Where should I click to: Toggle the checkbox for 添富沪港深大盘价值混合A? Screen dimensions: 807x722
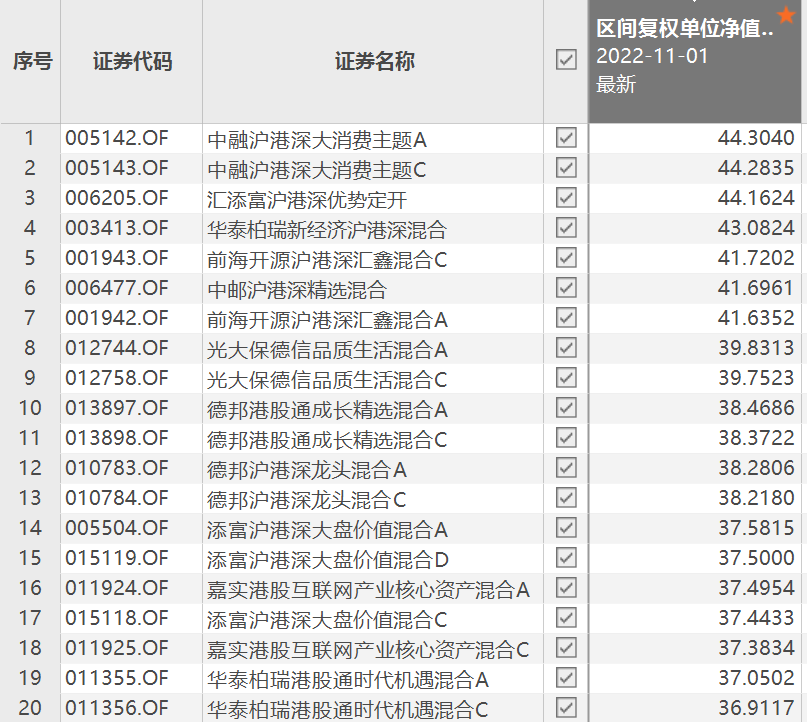point(566,527)
